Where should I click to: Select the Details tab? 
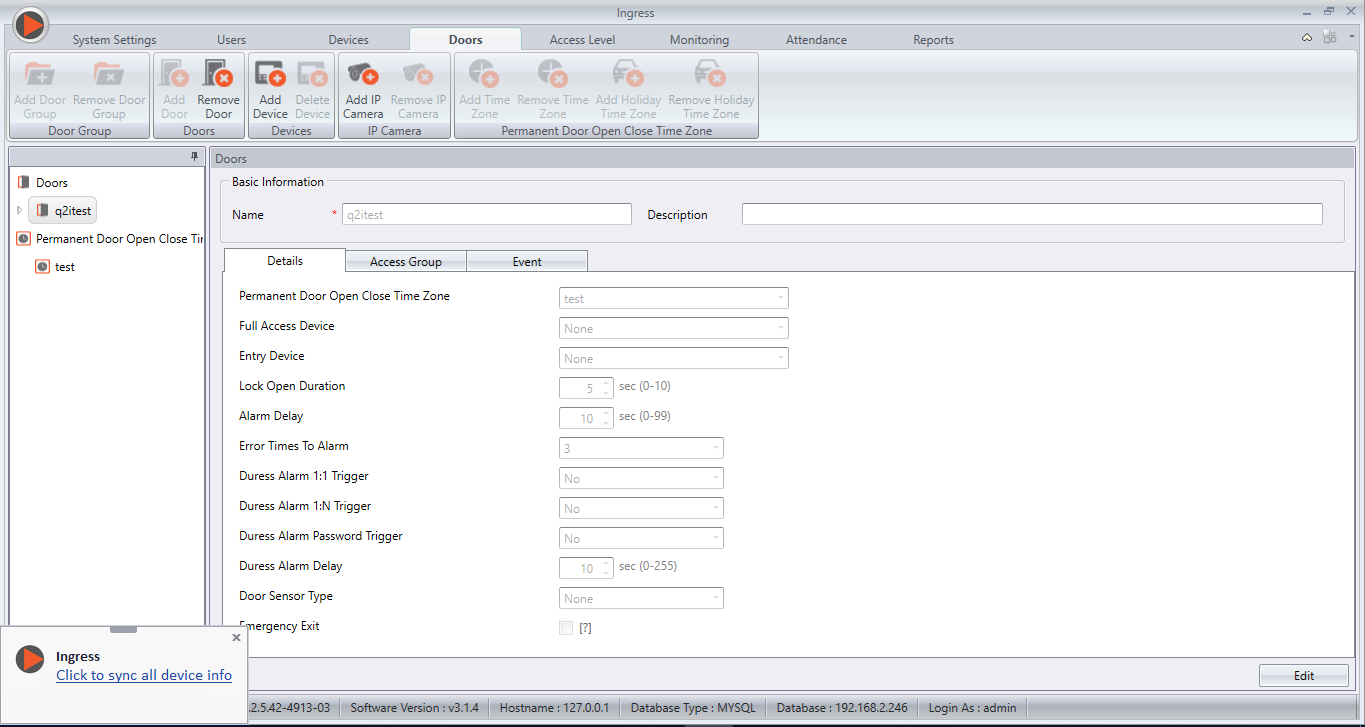[285, 260]
